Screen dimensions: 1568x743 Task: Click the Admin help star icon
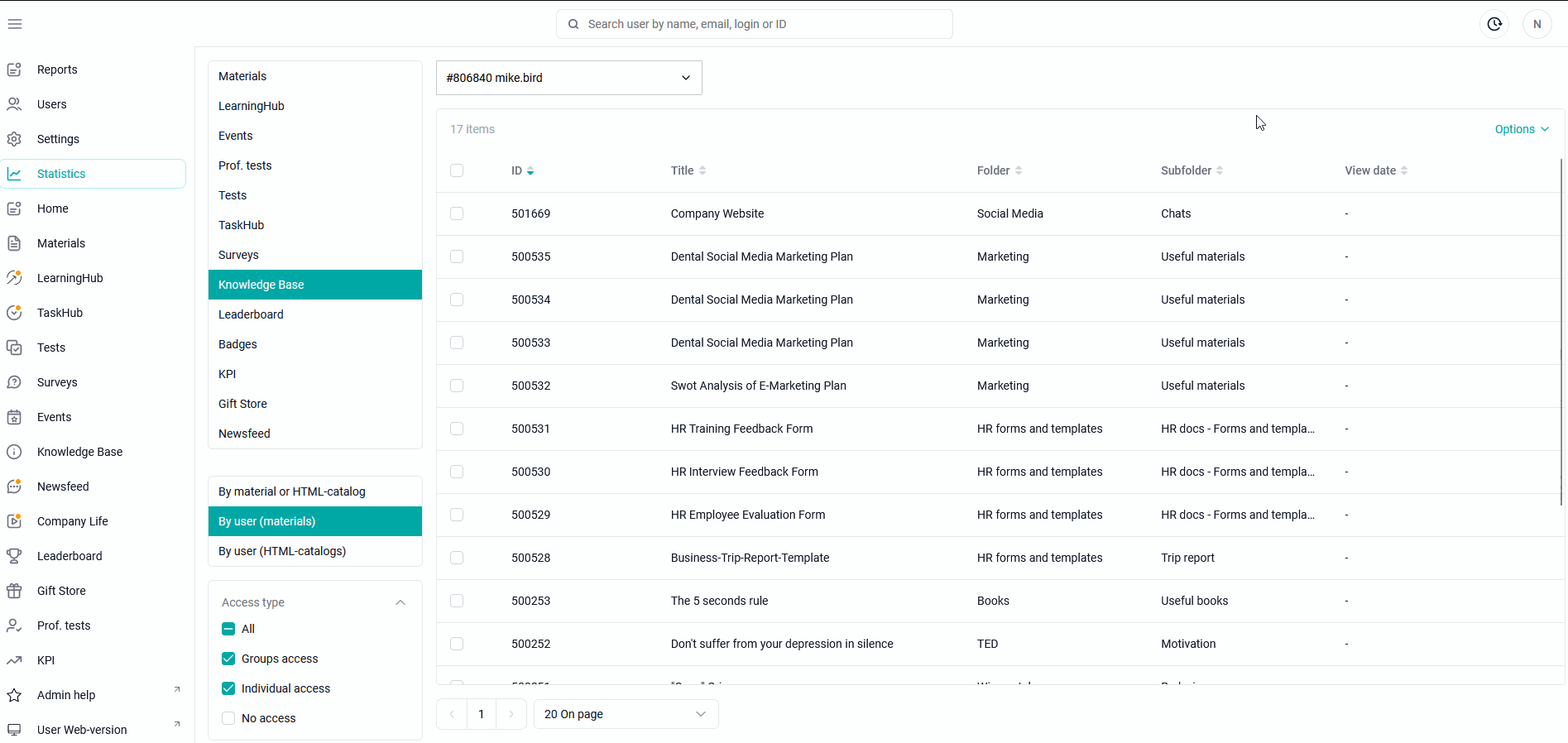[14, 695]
